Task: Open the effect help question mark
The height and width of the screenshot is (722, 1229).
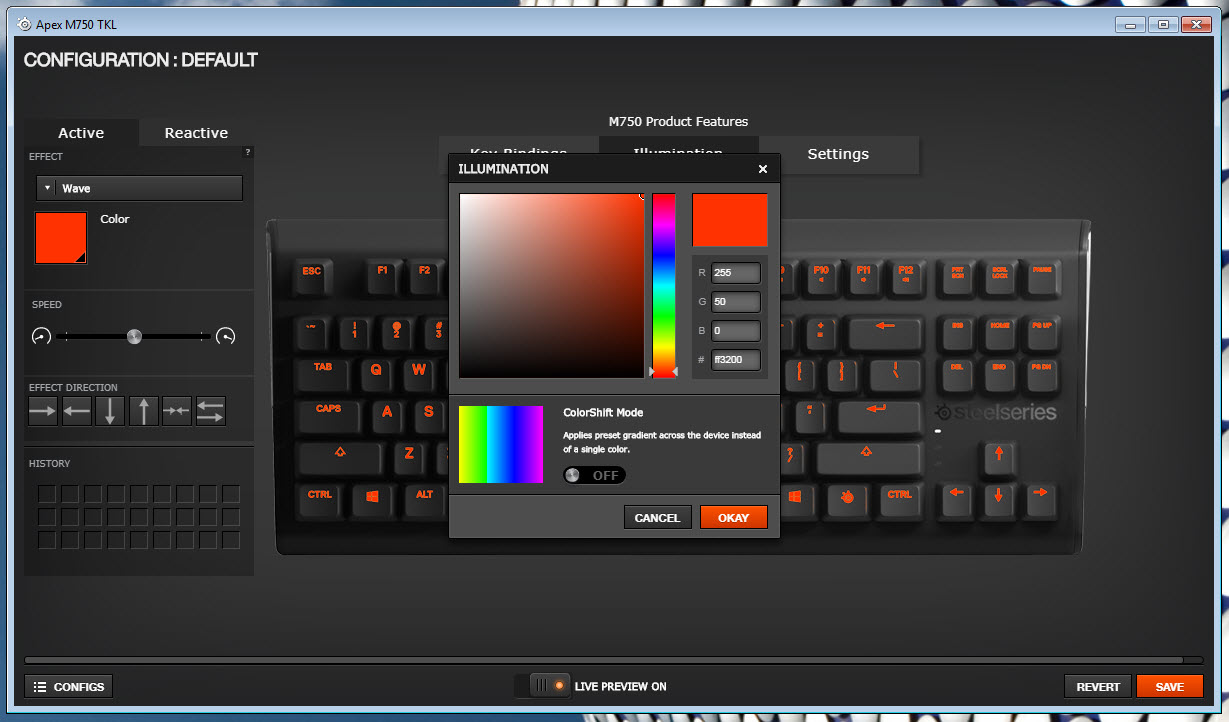Action: pos(248,152)
